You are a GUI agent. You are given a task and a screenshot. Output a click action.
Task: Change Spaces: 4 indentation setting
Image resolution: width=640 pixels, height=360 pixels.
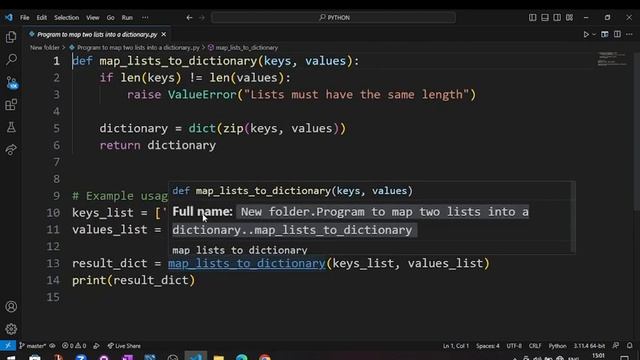488,346
